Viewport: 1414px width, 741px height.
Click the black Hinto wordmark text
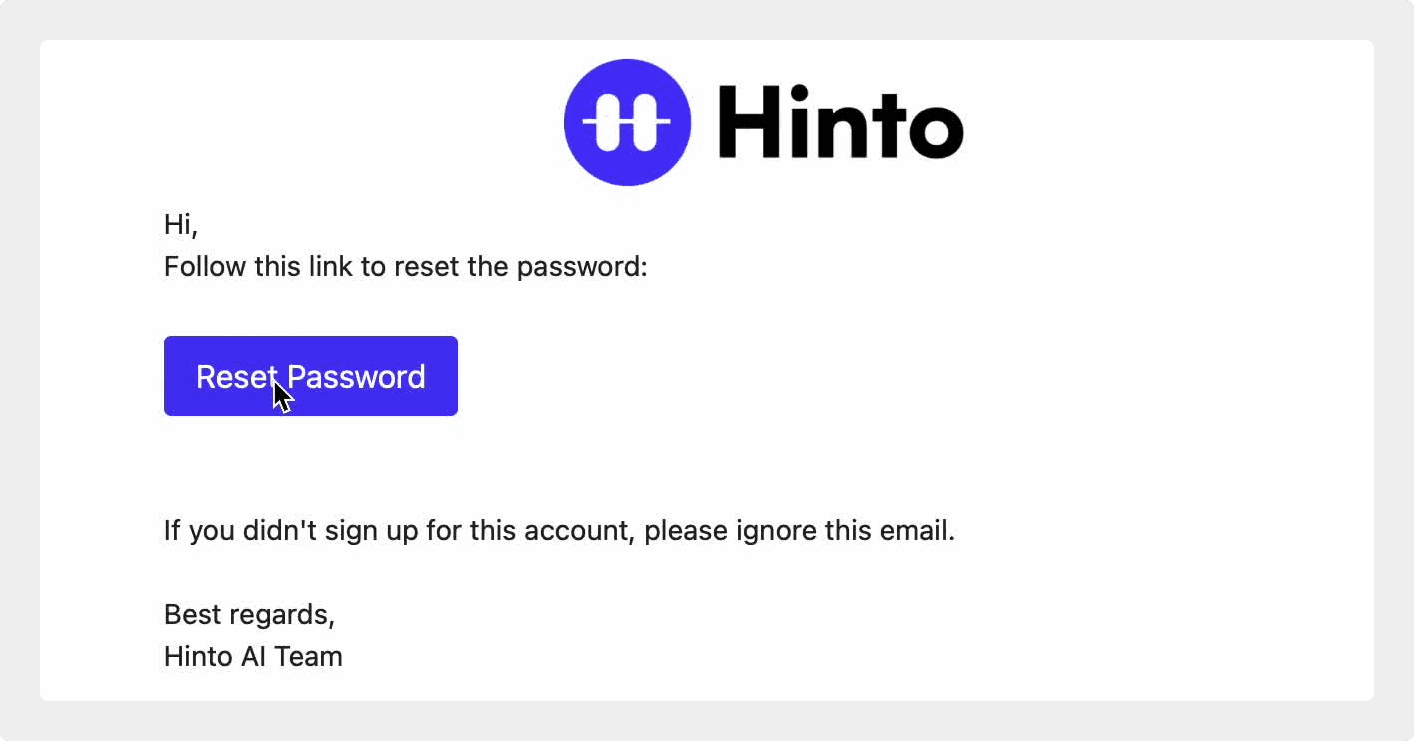pyautogui.click(x=841, y=121)
